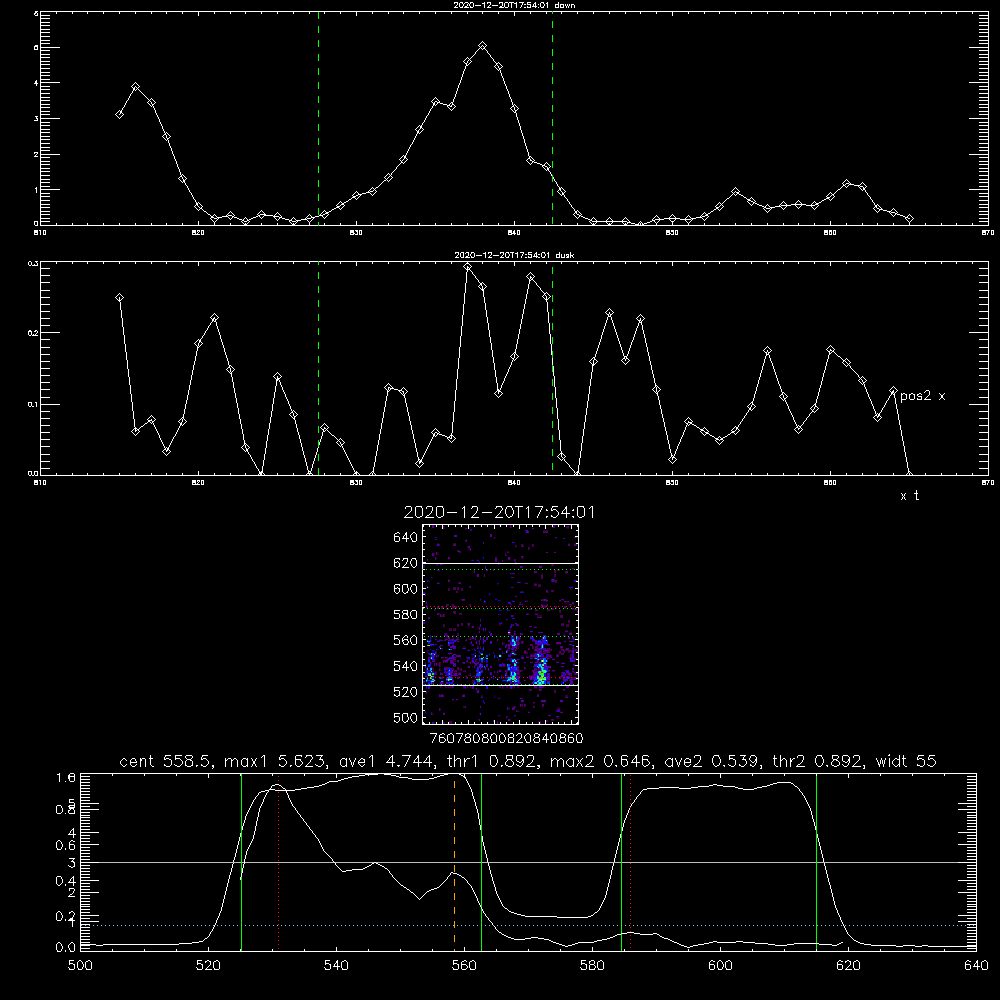Click '600' on the heatmap's y-axis
The image size is (1000, 1000).
[x=406, y=589]
